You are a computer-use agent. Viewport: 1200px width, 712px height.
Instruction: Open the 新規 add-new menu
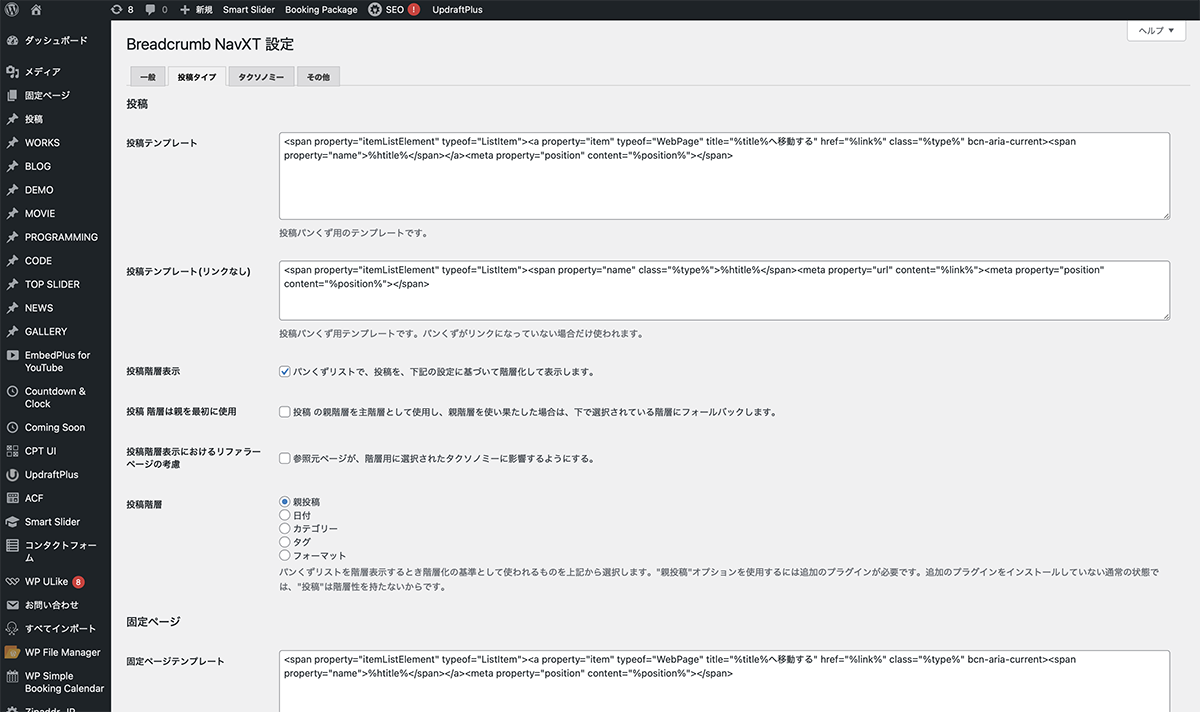point(195,10)
